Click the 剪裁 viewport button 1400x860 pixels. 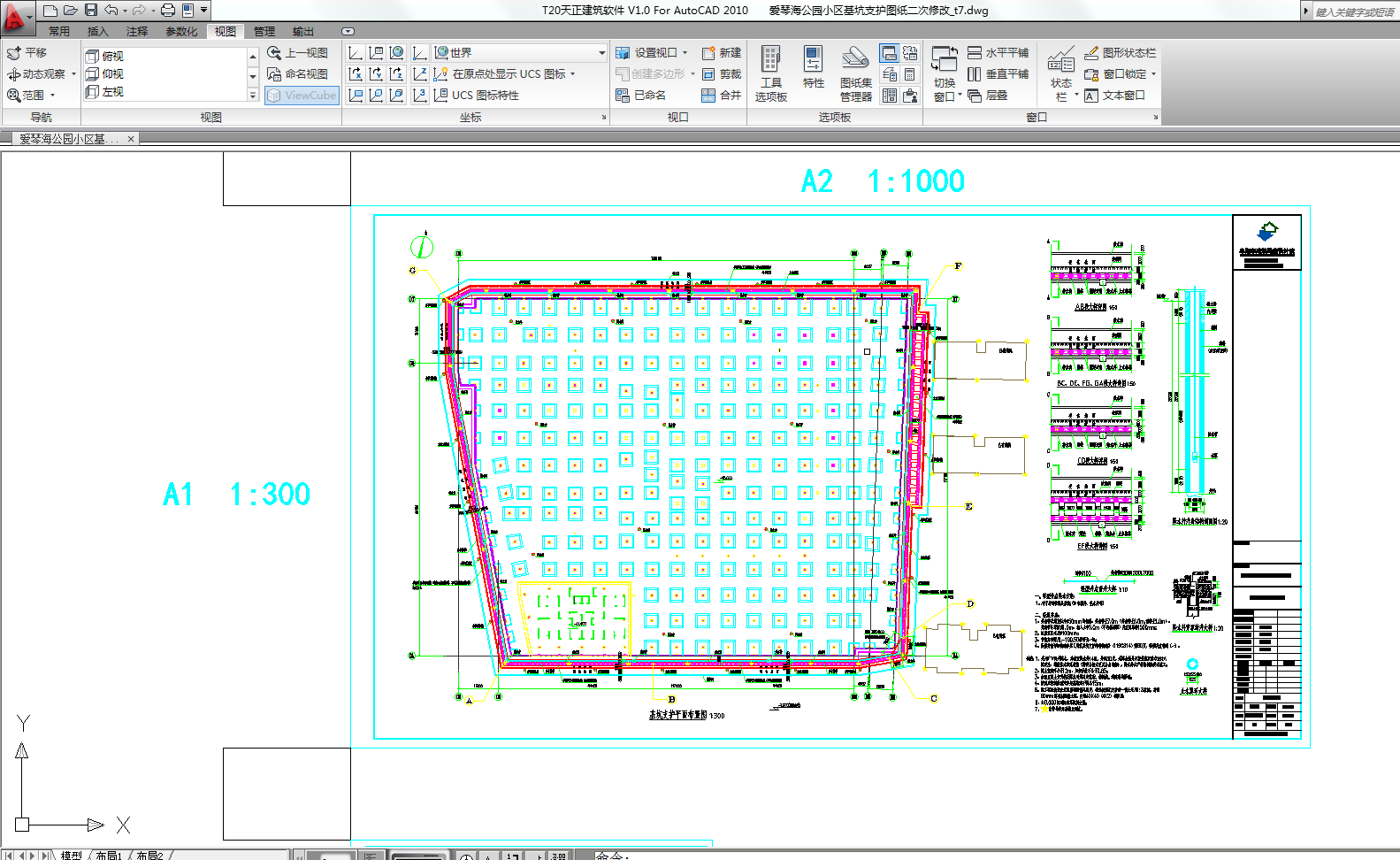click(x=721, y=74)
